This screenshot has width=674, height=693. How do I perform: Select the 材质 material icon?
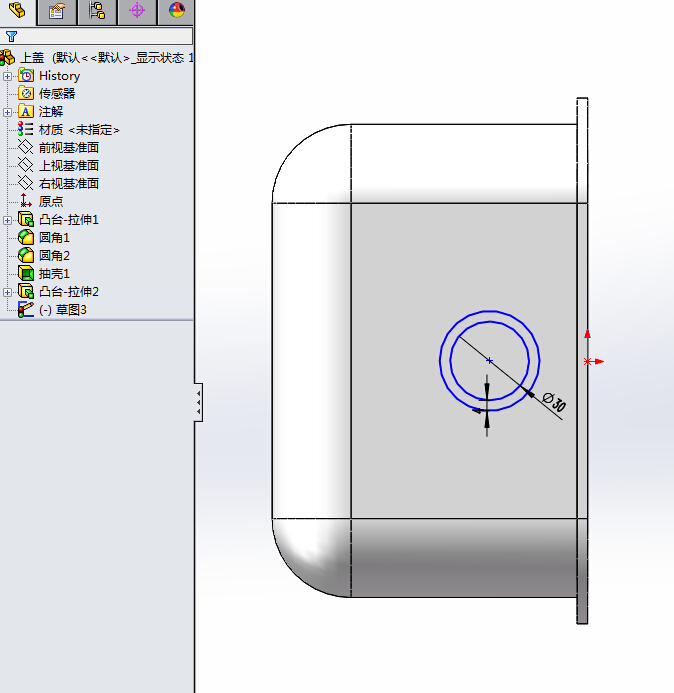[26, 129]
